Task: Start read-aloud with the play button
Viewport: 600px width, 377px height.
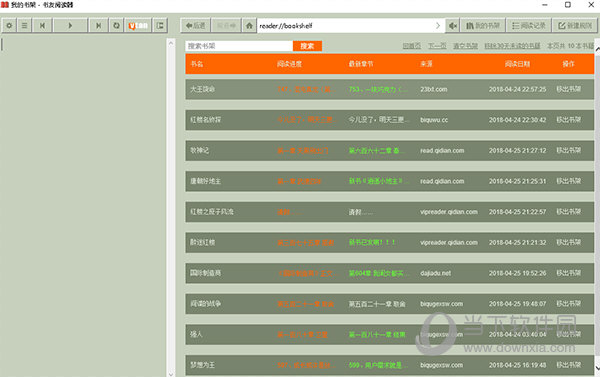Action: tap(70, 26)
